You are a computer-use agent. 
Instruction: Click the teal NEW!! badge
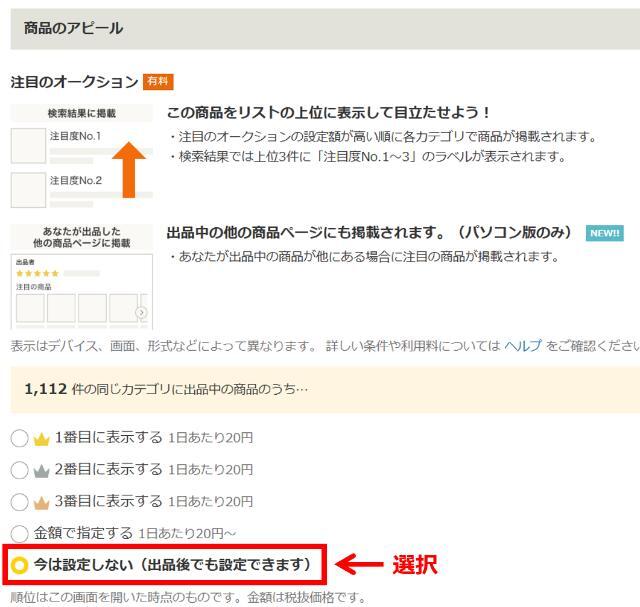[x=605, y=233]
